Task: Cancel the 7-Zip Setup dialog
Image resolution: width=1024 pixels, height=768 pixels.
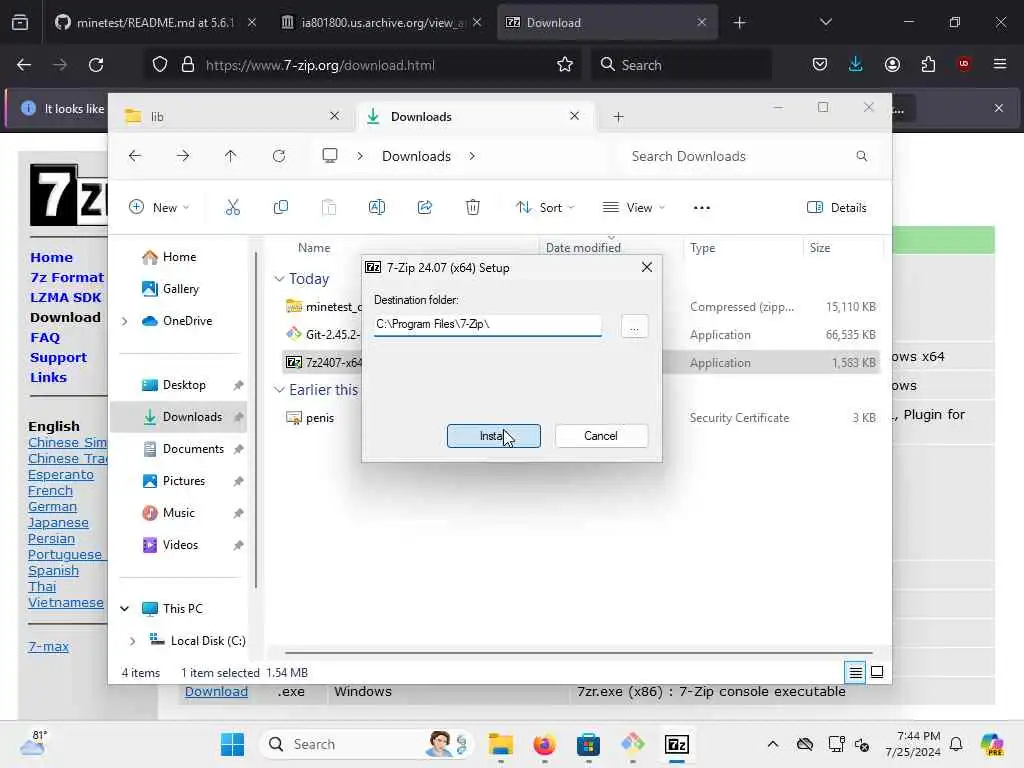Action: point(601,436)
